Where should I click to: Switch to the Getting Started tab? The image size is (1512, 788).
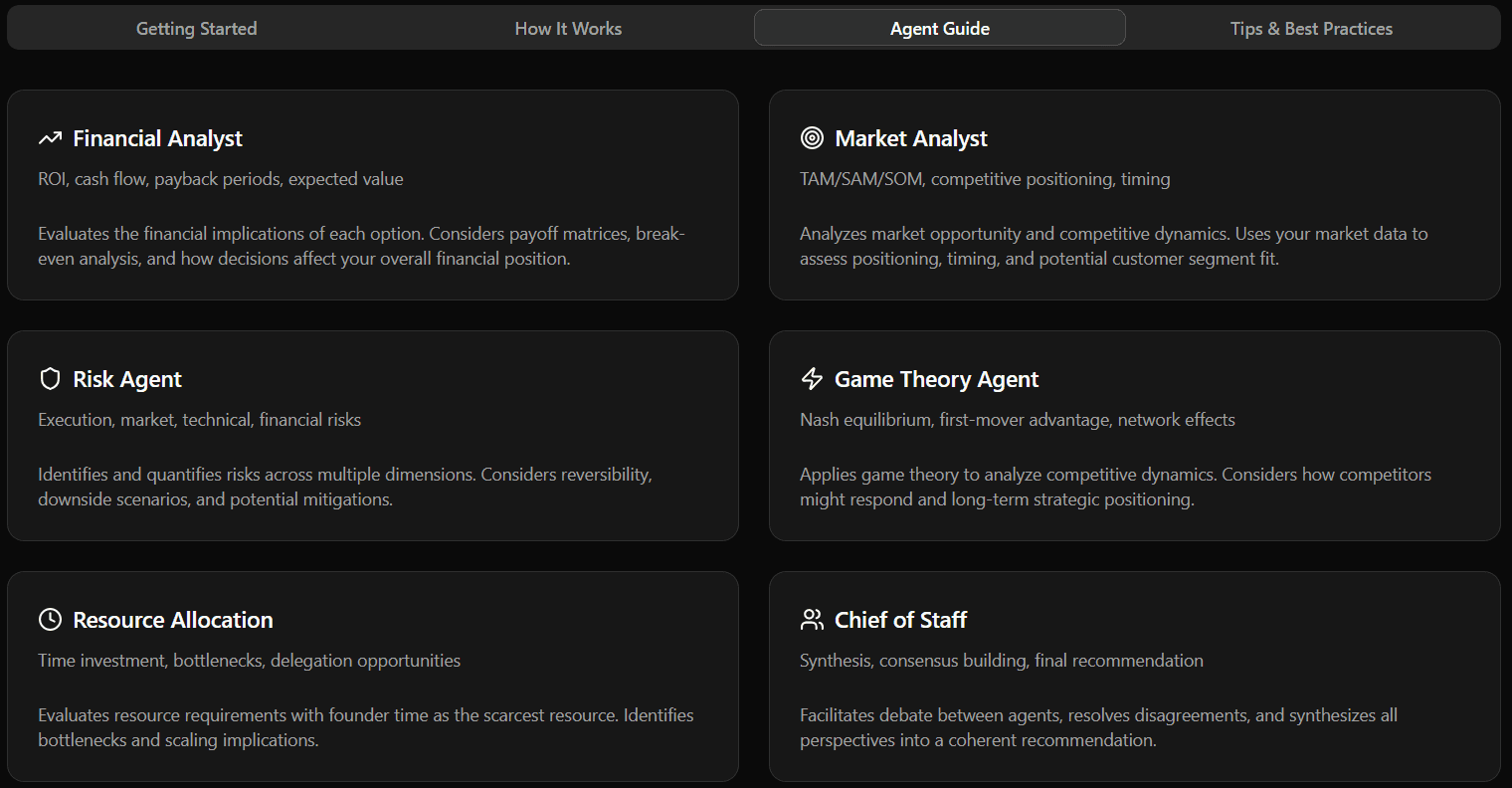coord(196,28)
